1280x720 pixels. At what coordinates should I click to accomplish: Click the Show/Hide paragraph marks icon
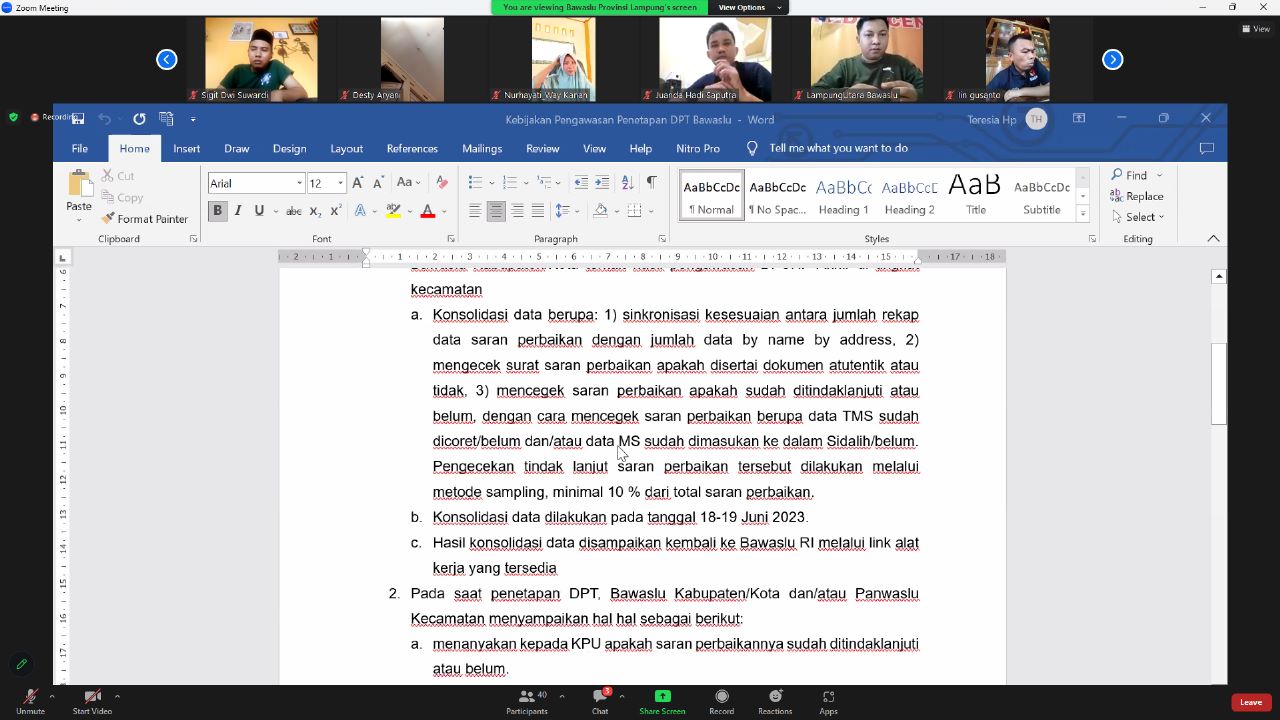coord(651,182)
